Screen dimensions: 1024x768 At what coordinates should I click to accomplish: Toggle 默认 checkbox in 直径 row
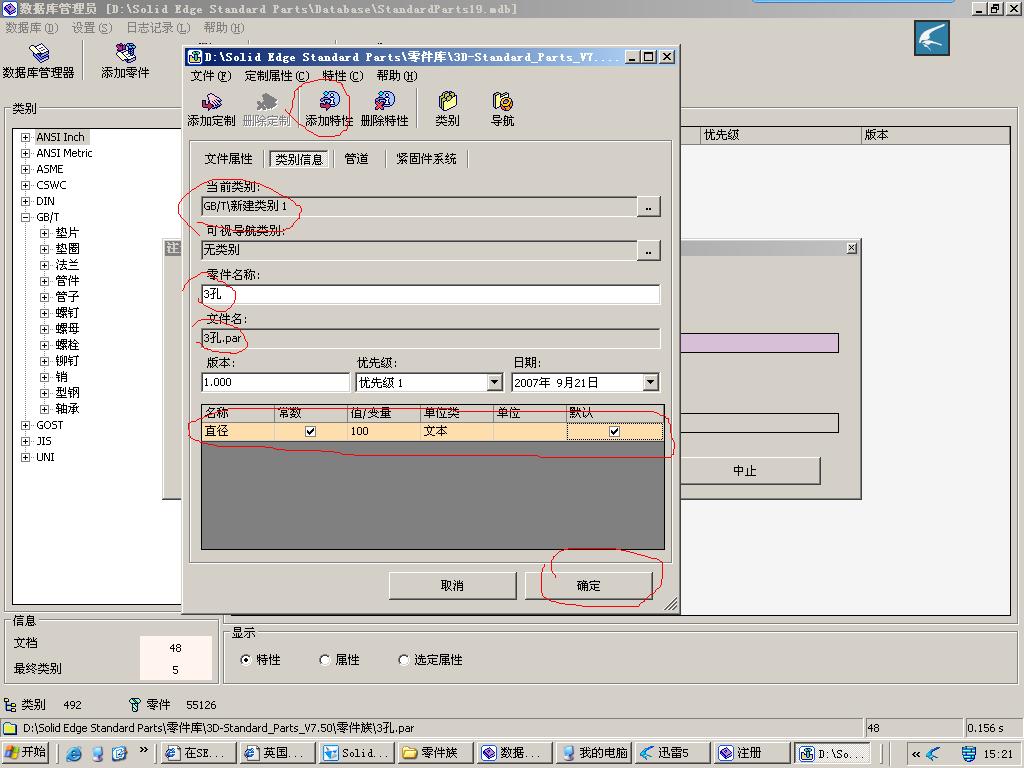coord(614,431)
